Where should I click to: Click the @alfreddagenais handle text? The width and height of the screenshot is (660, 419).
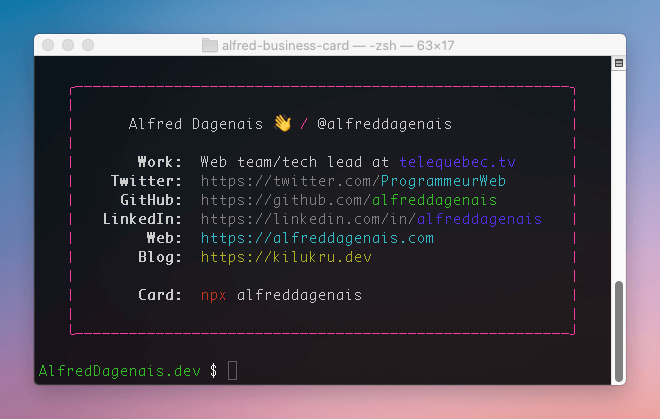[385, 124]
